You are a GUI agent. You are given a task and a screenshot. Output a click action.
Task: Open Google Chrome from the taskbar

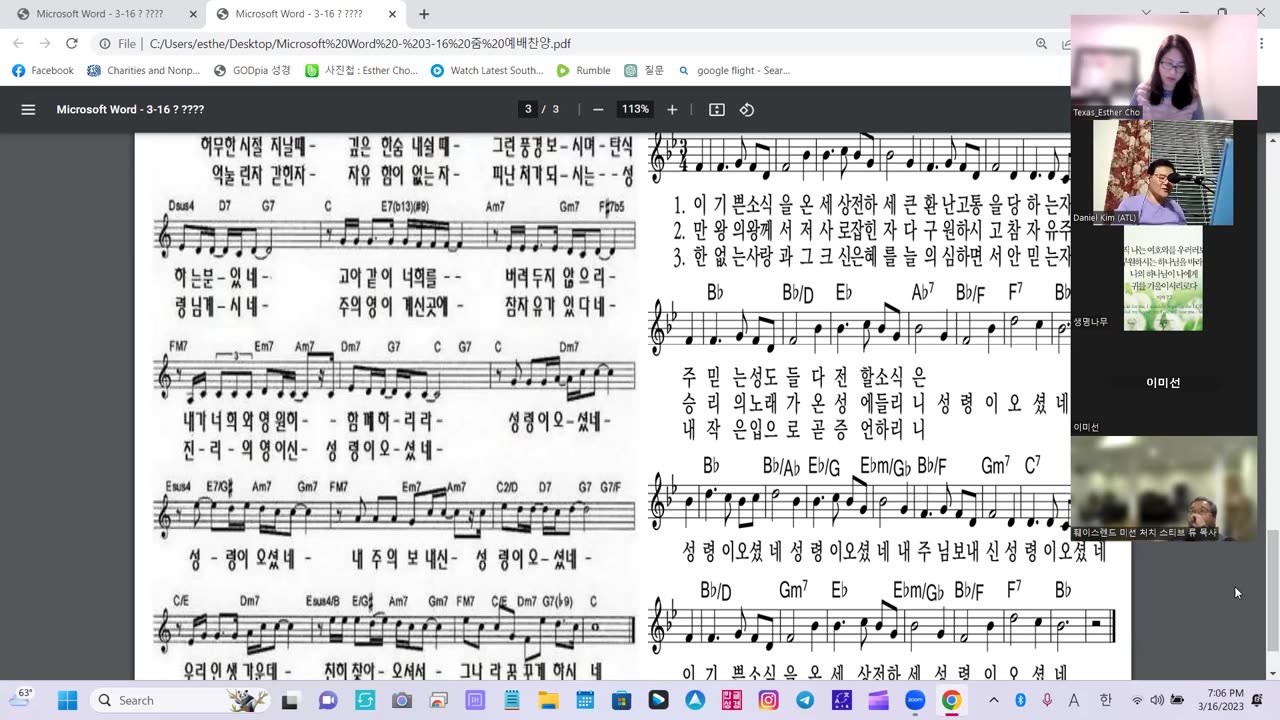(951, 700)
